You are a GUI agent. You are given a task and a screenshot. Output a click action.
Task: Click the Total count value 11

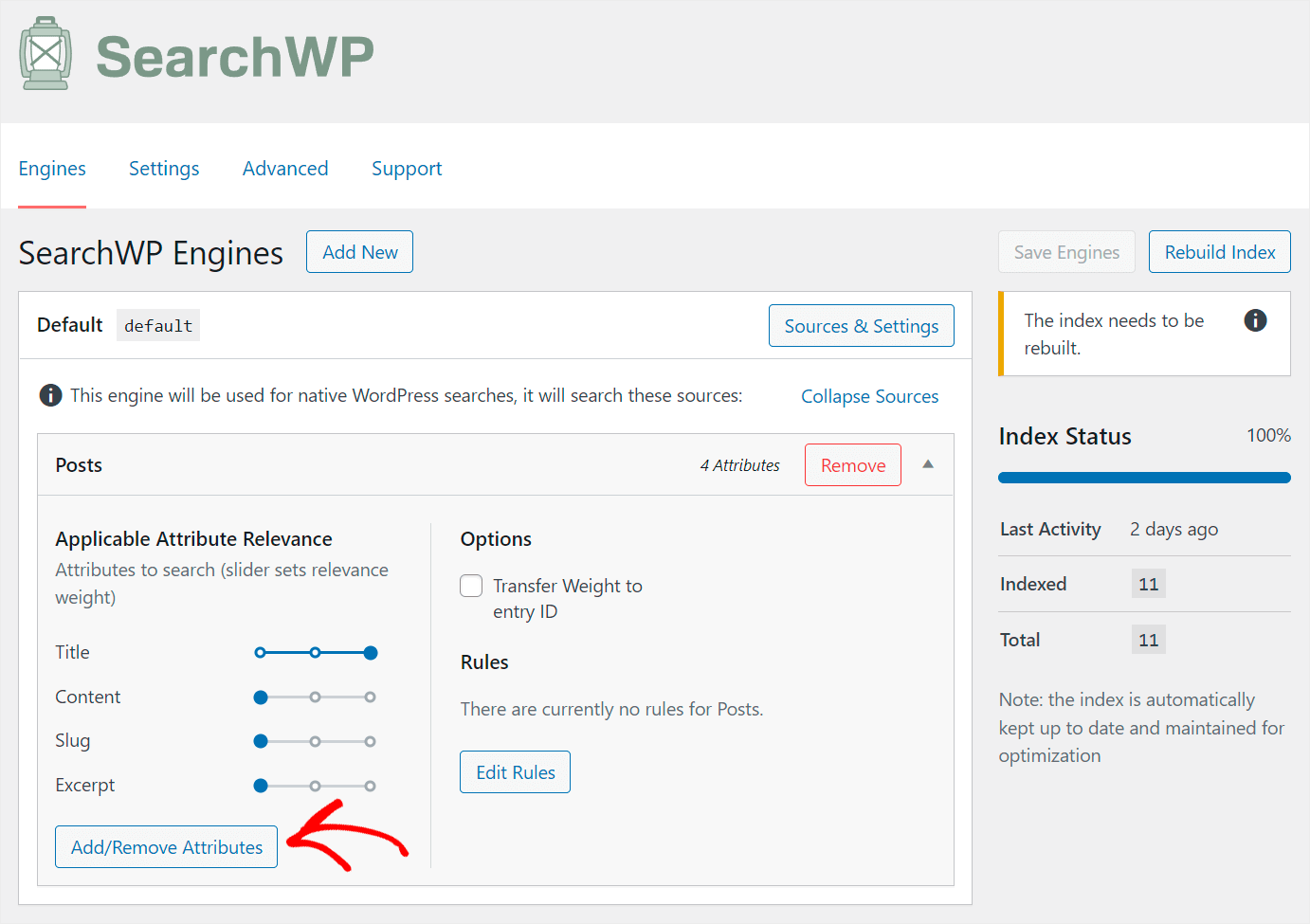click(1148, 640)
